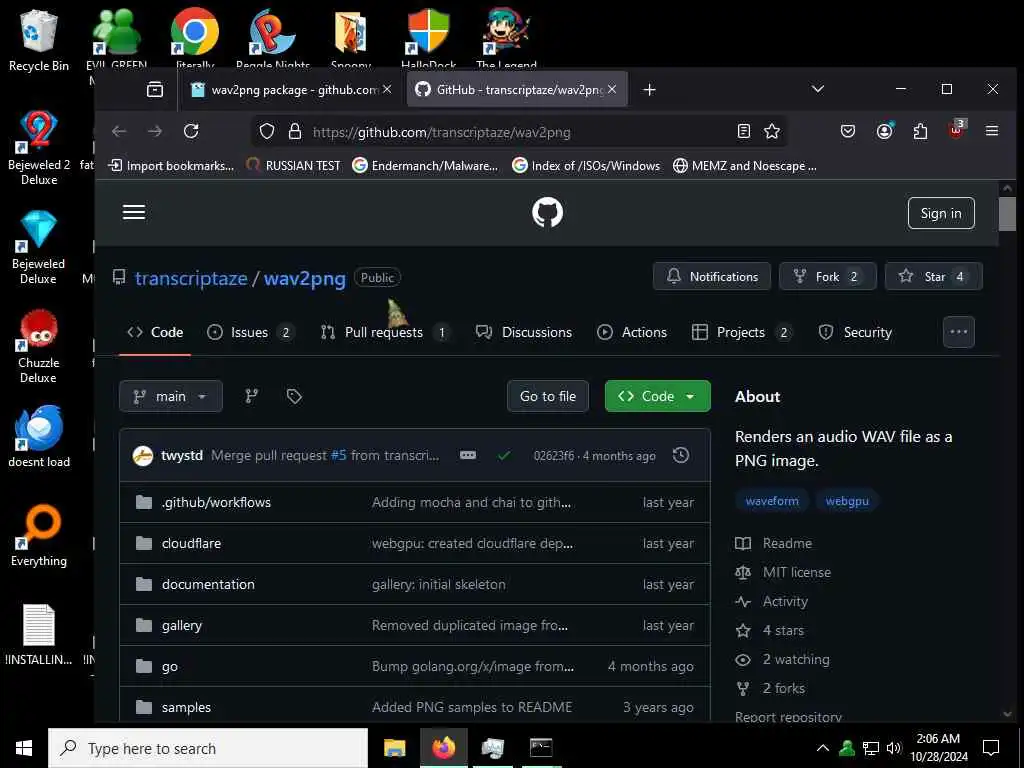Expand the green Code dropdown button
Screen dimensions: 1024x768
(658, 396)
